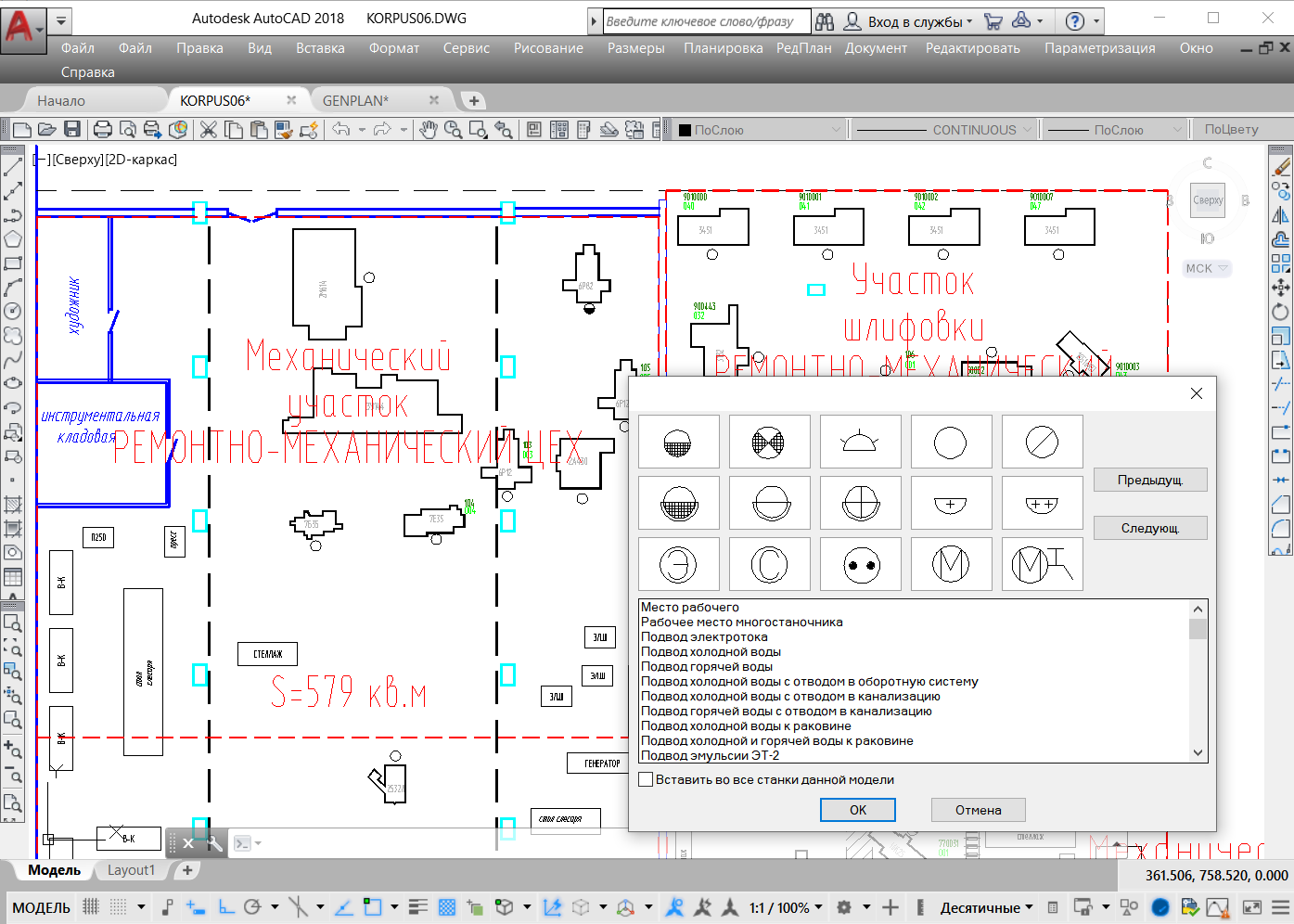Check 'Вставить во все станки данной модели'

(x=647, y=780)
